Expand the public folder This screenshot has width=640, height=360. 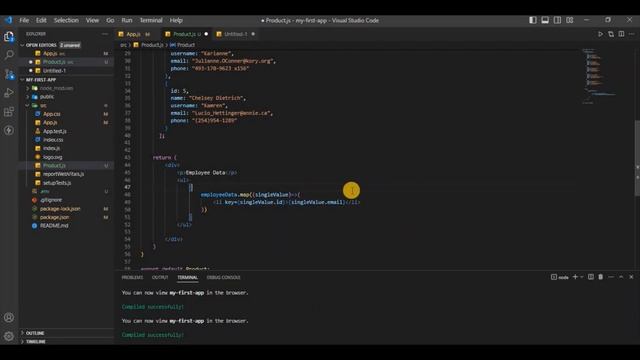(x=47, y=97)
